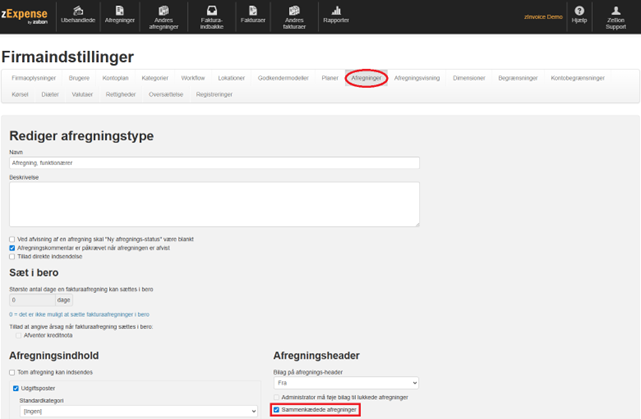This screenshot has height=419, width=641.
Task: Toggle 'Afregningskommentar er påkrævet' checkbox
Action: (x=12, y=248)
